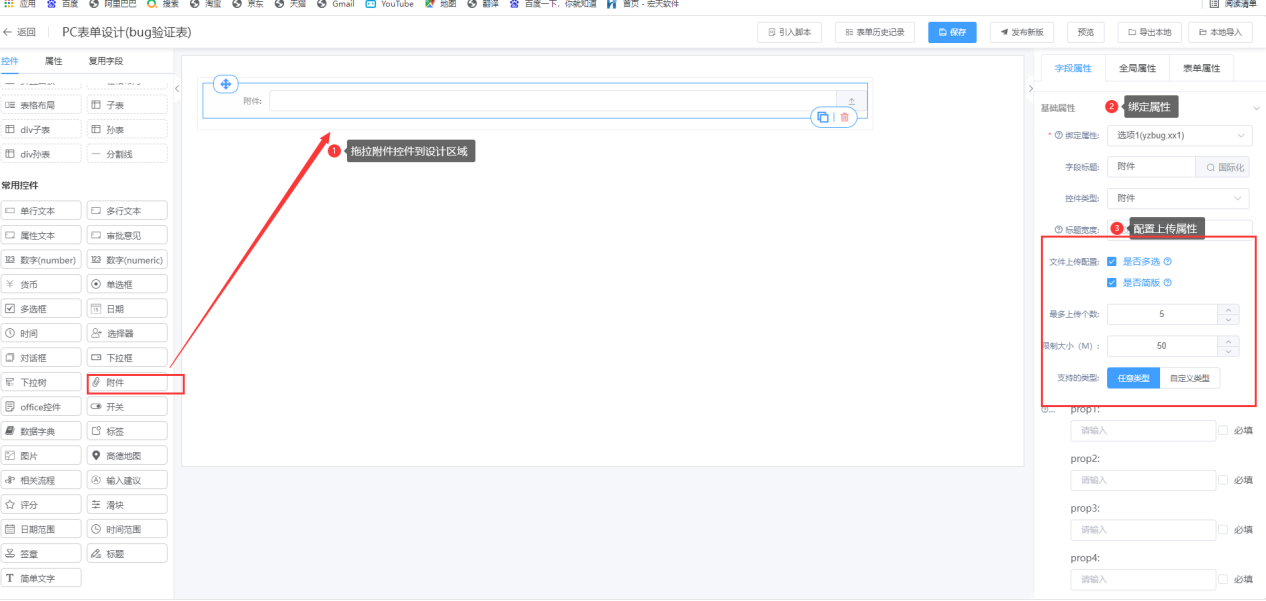This screenshot has width=1266, height=601.
Task: Click the move handle on attachment field
Action: click(226, 84)
